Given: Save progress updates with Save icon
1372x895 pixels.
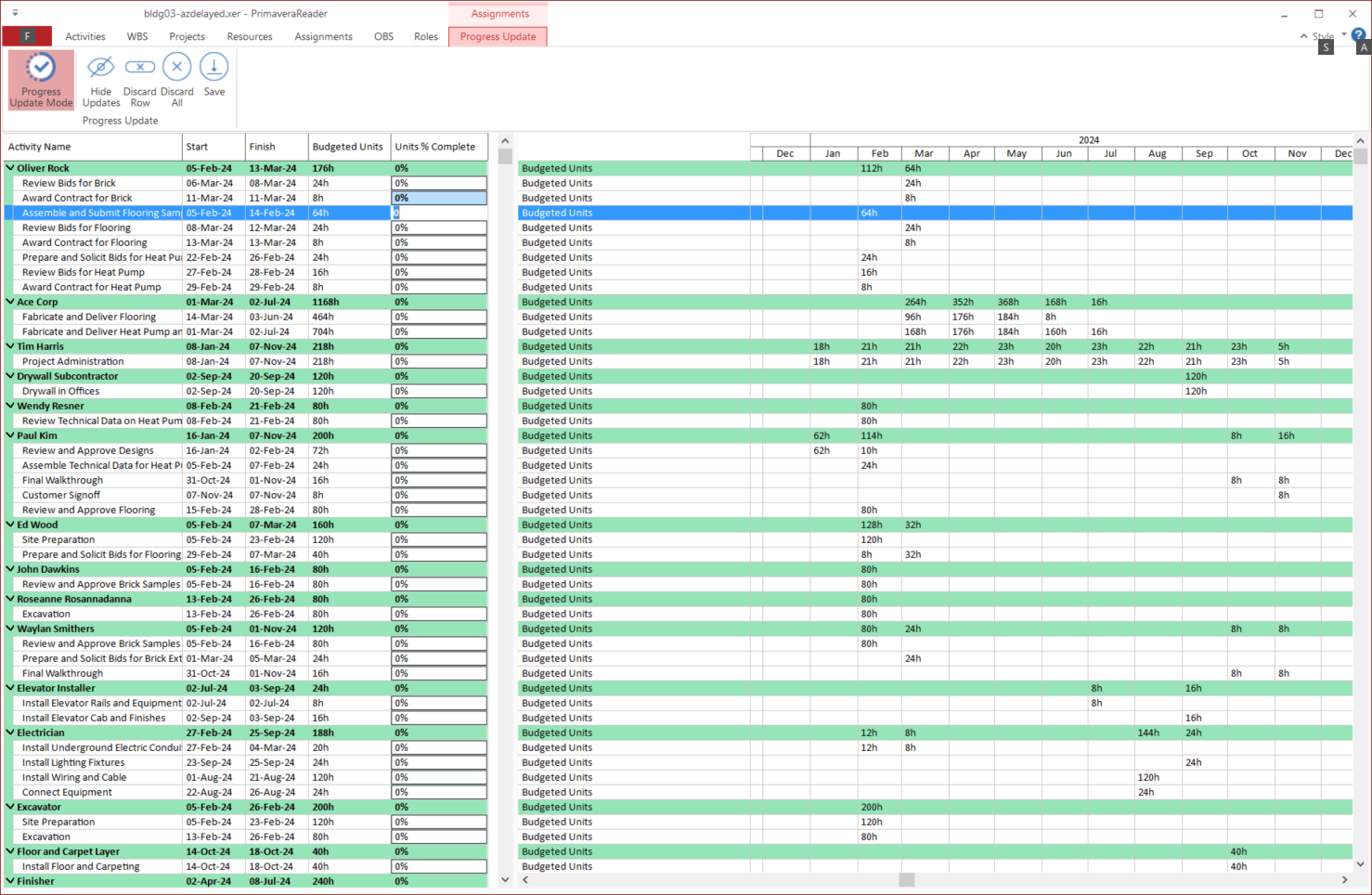Looking at the screenshot, I should pos(214,68).
